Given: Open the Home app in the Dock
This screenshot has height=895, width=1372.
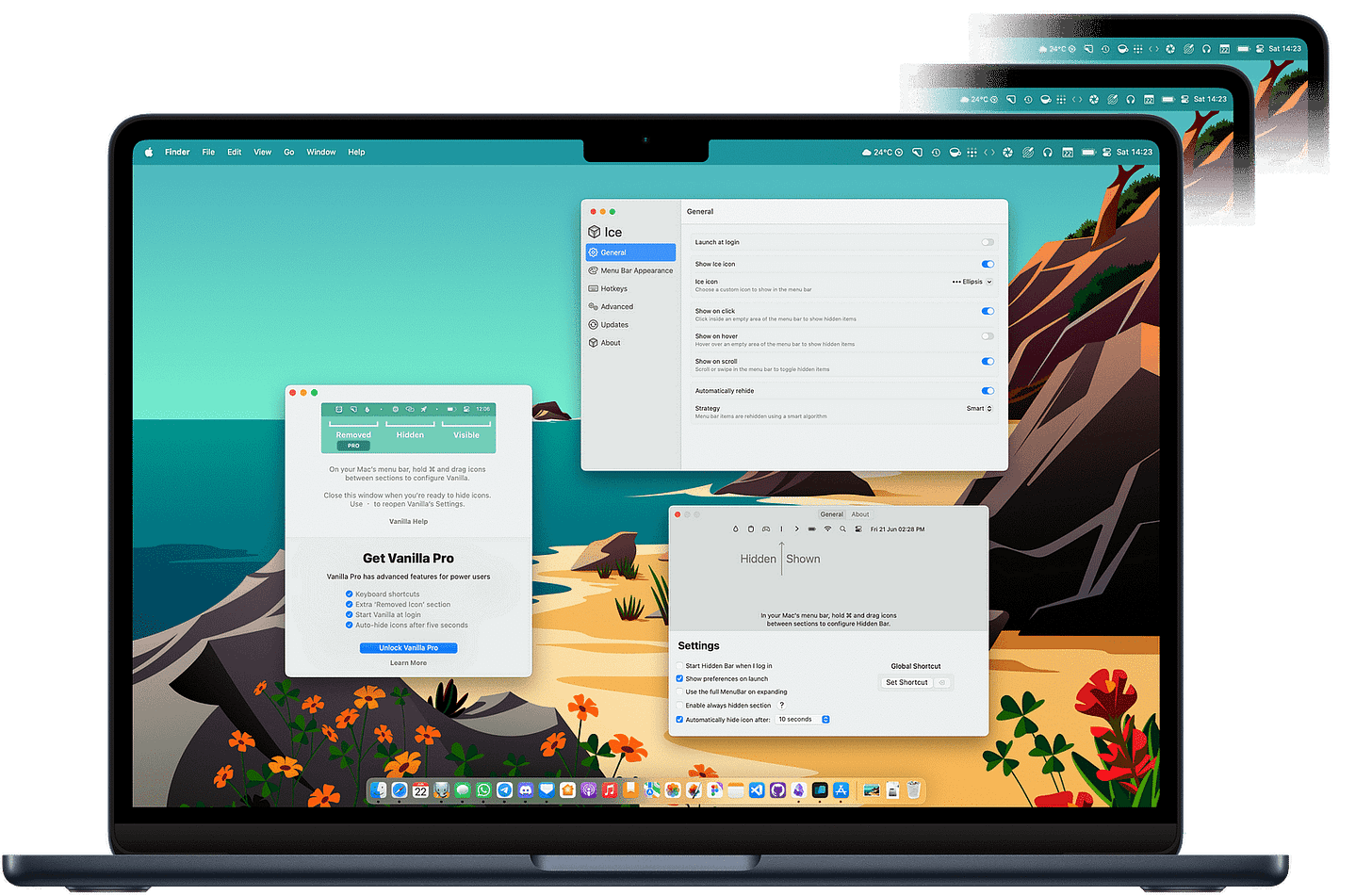Looking at the screenshot, I should [567, 790].
